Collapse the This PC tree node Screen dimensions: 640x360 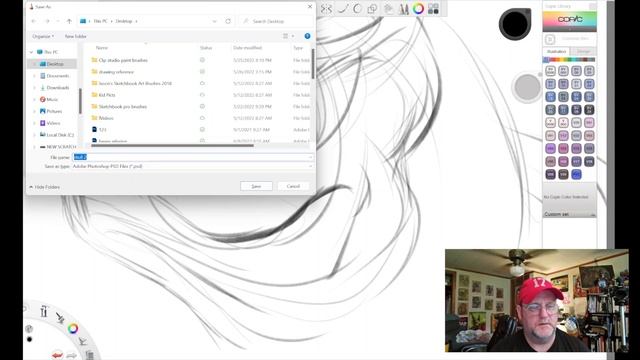pyautogui.click(x=31, y=52)
